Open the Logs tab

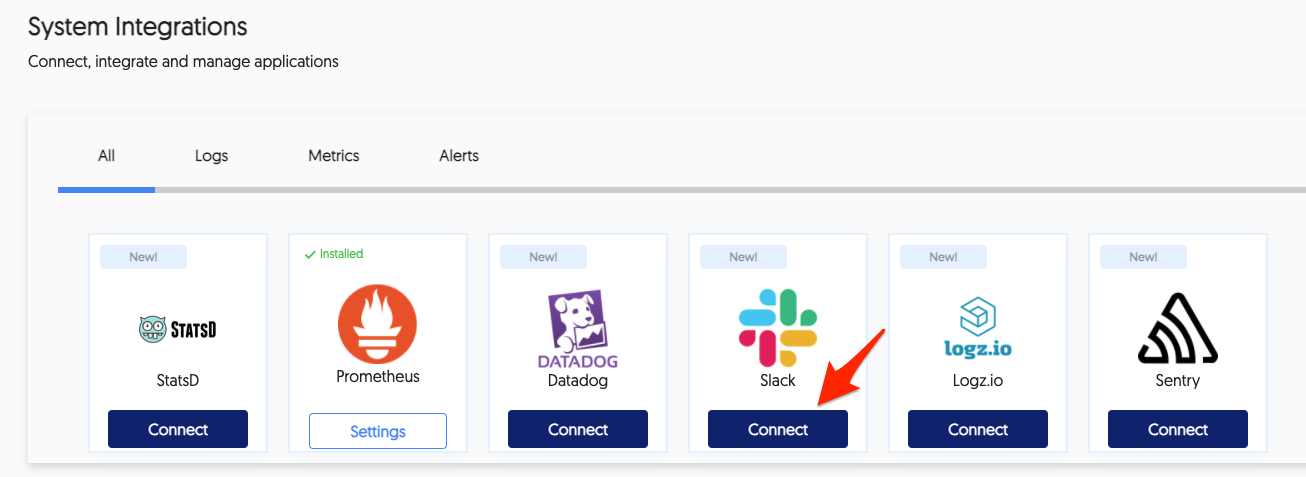click(211, 156)
